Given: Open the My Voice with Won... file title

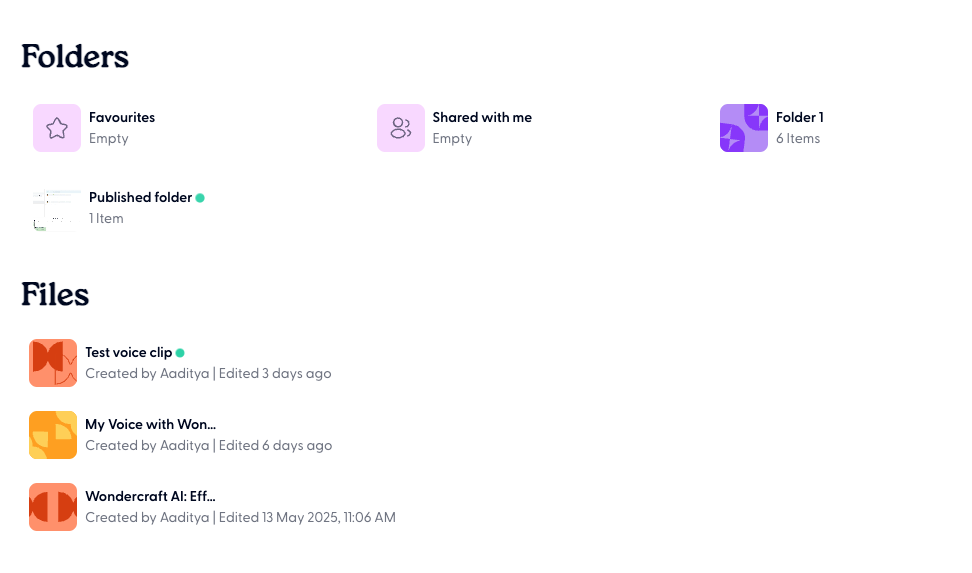Looking at the screenshot, I should pyautogui.click(x=151, y=424).
